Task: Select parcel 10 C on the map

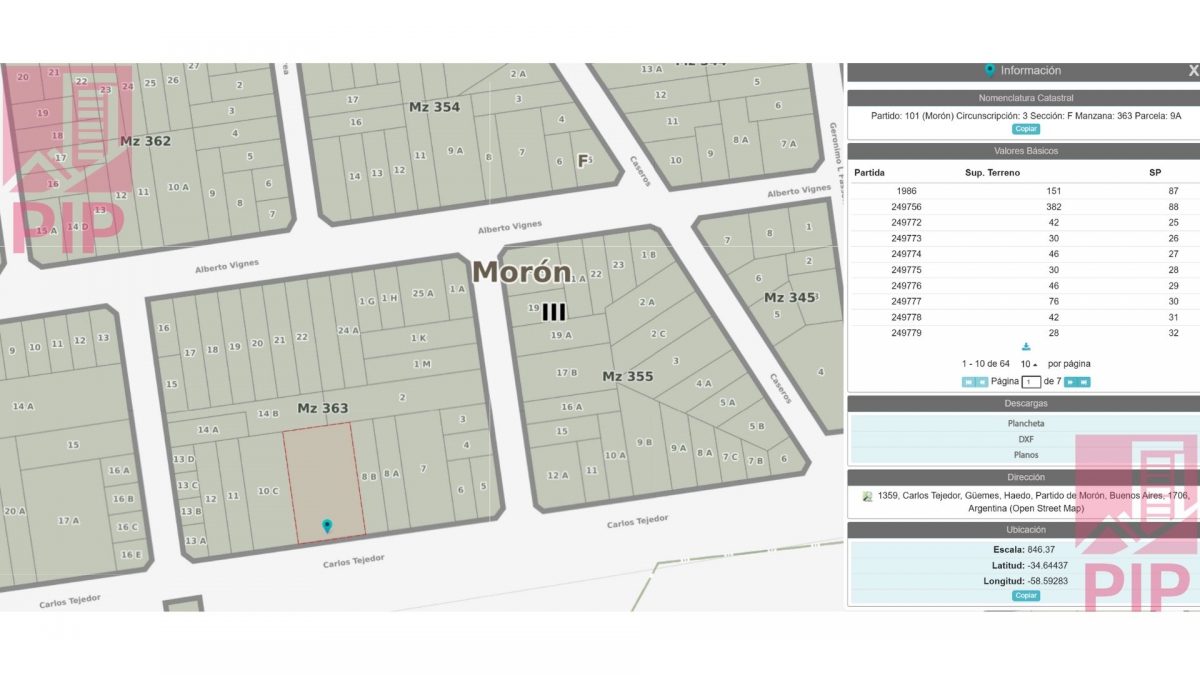Action: 268,491
